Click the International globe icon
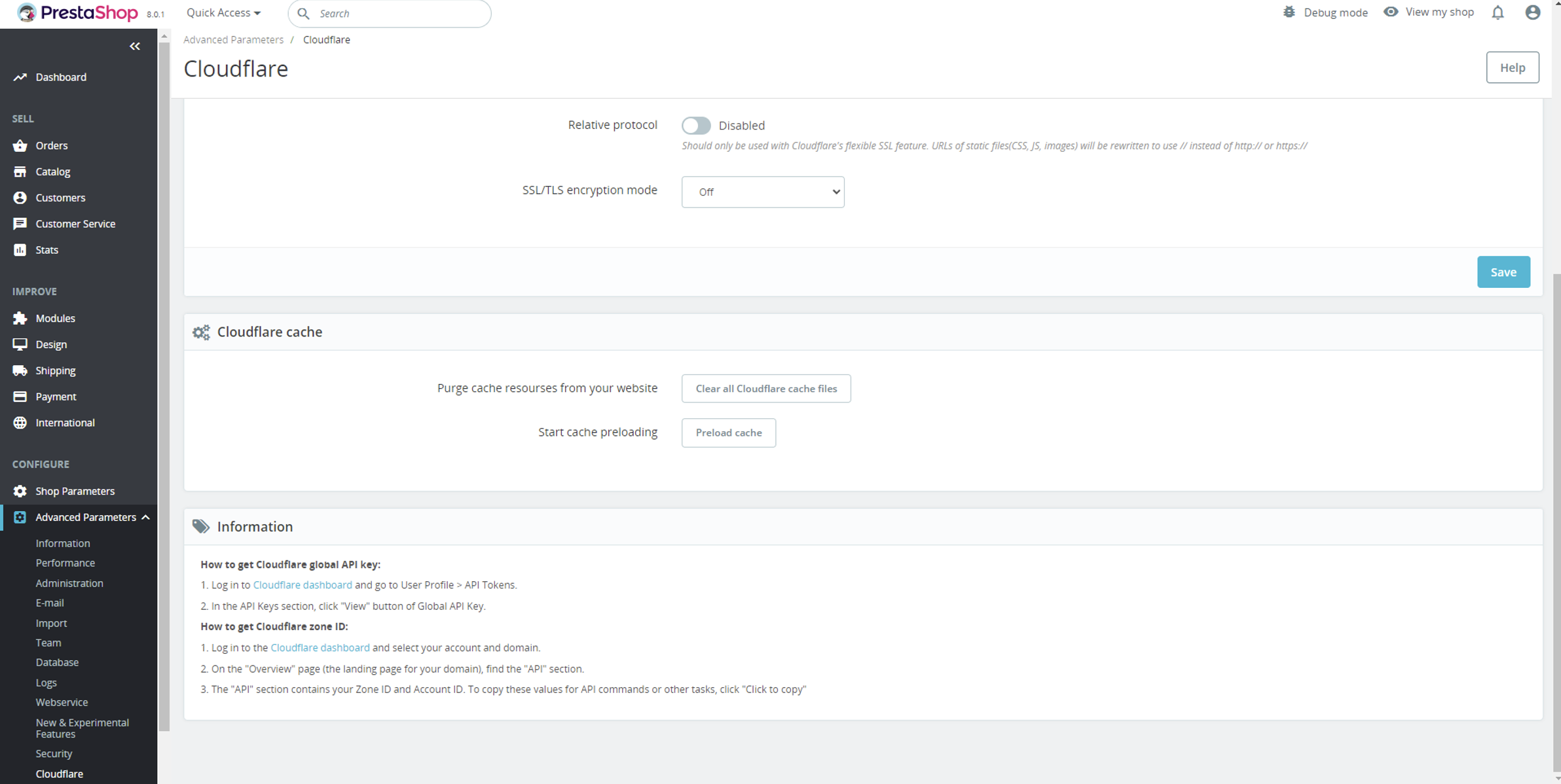 click(20, 423)
